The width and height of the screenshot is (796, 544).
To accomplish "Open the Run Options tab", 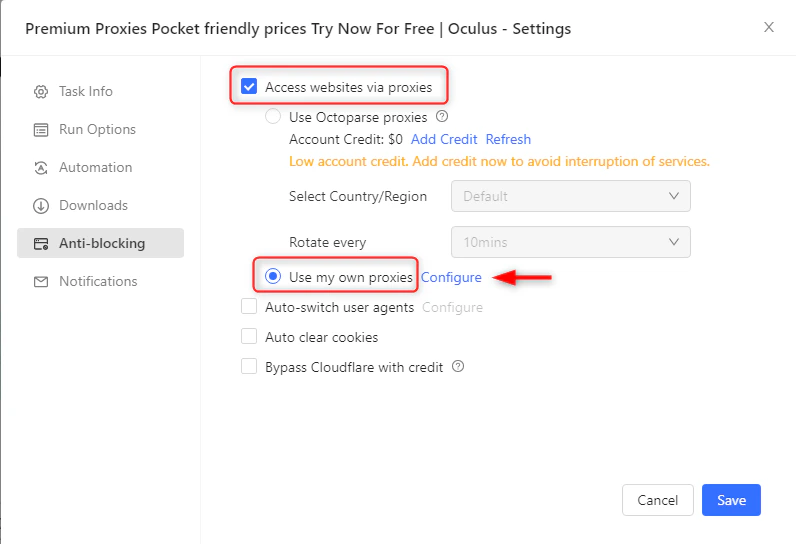I will [97, 130].
